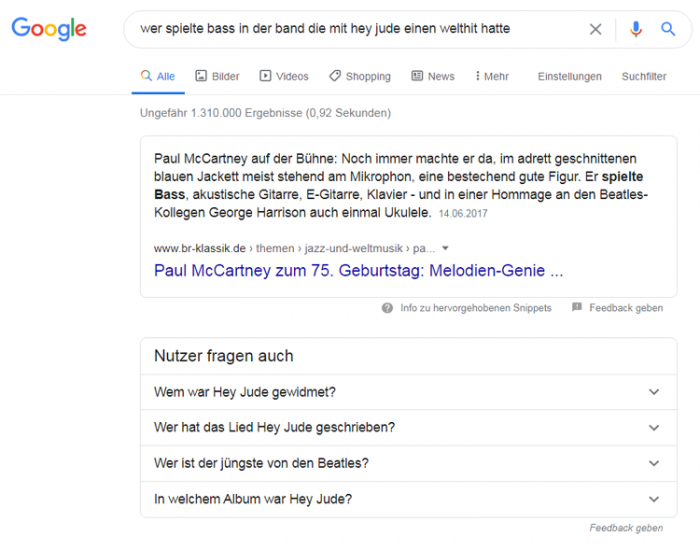Click the 'Ungefähr 1.310.000 Ergebnisse' result count
Image resolution: width=700 pixels, height=550 pixels.
(265, 113)
